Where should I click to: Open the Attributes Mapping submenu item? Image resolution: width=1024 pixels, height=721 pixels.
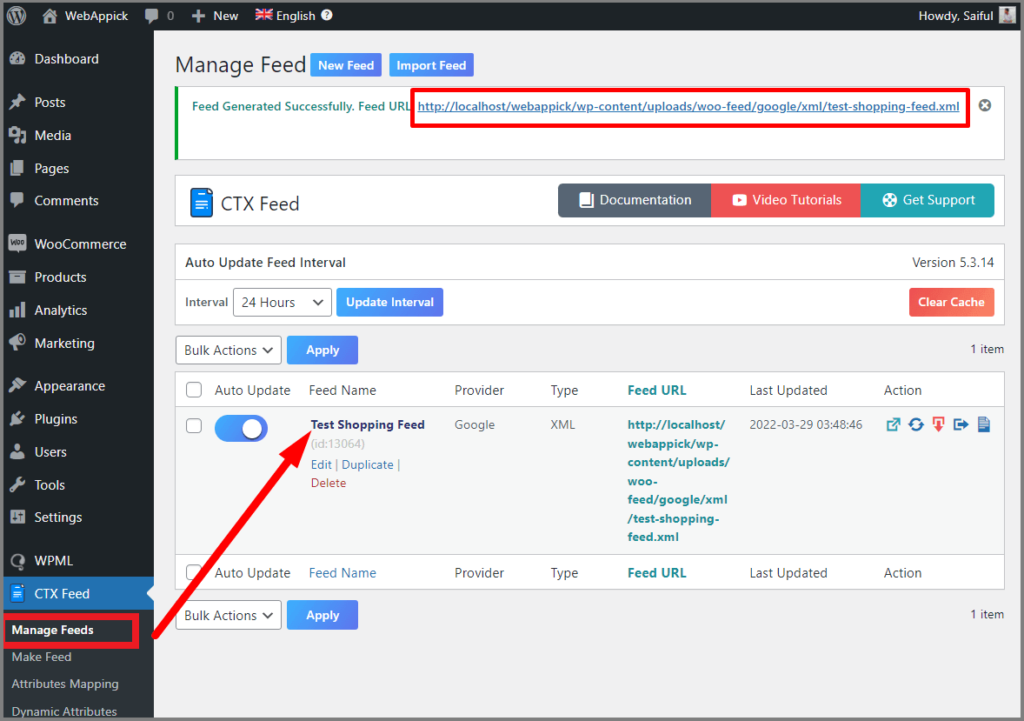(x=65, y=684)
